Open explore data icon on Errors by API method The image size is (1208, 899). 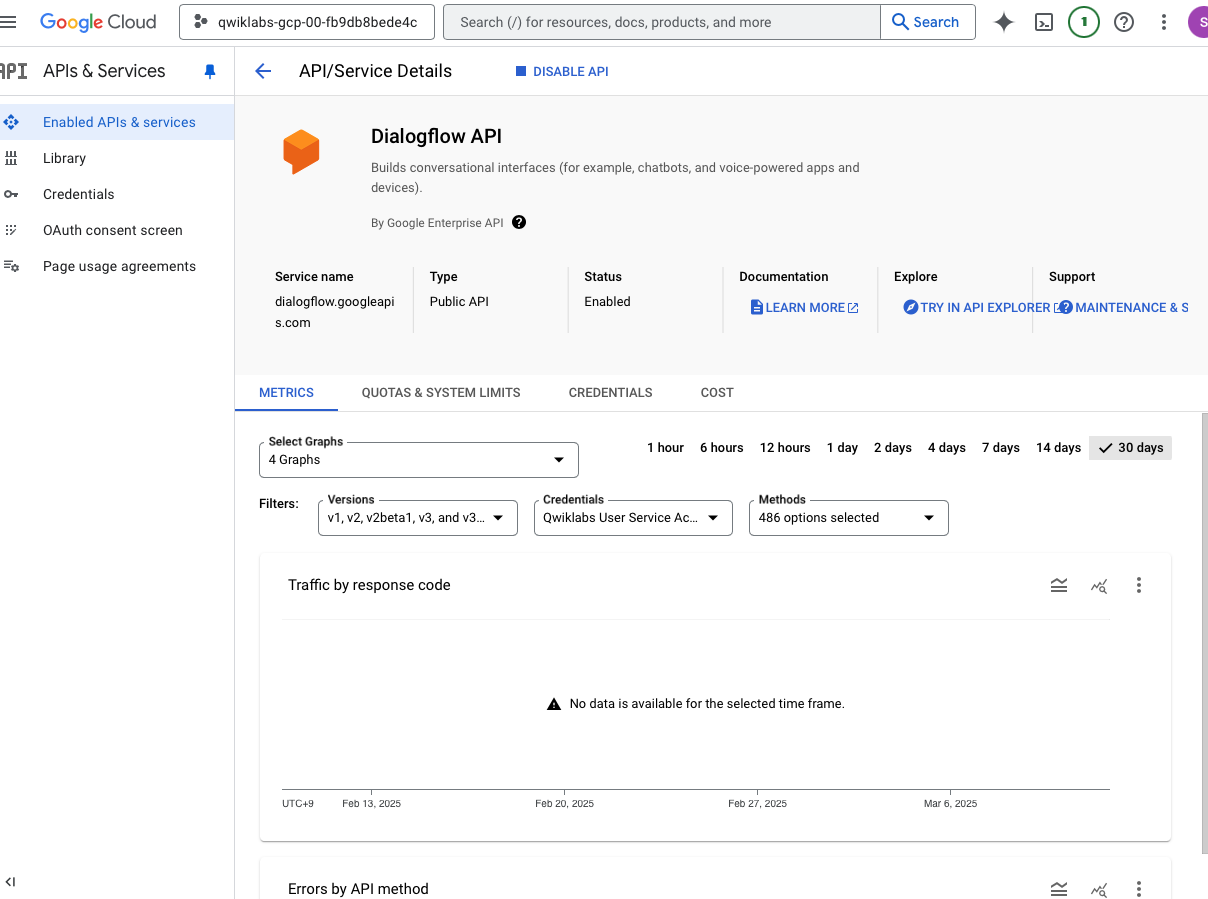pos(1099,889)
